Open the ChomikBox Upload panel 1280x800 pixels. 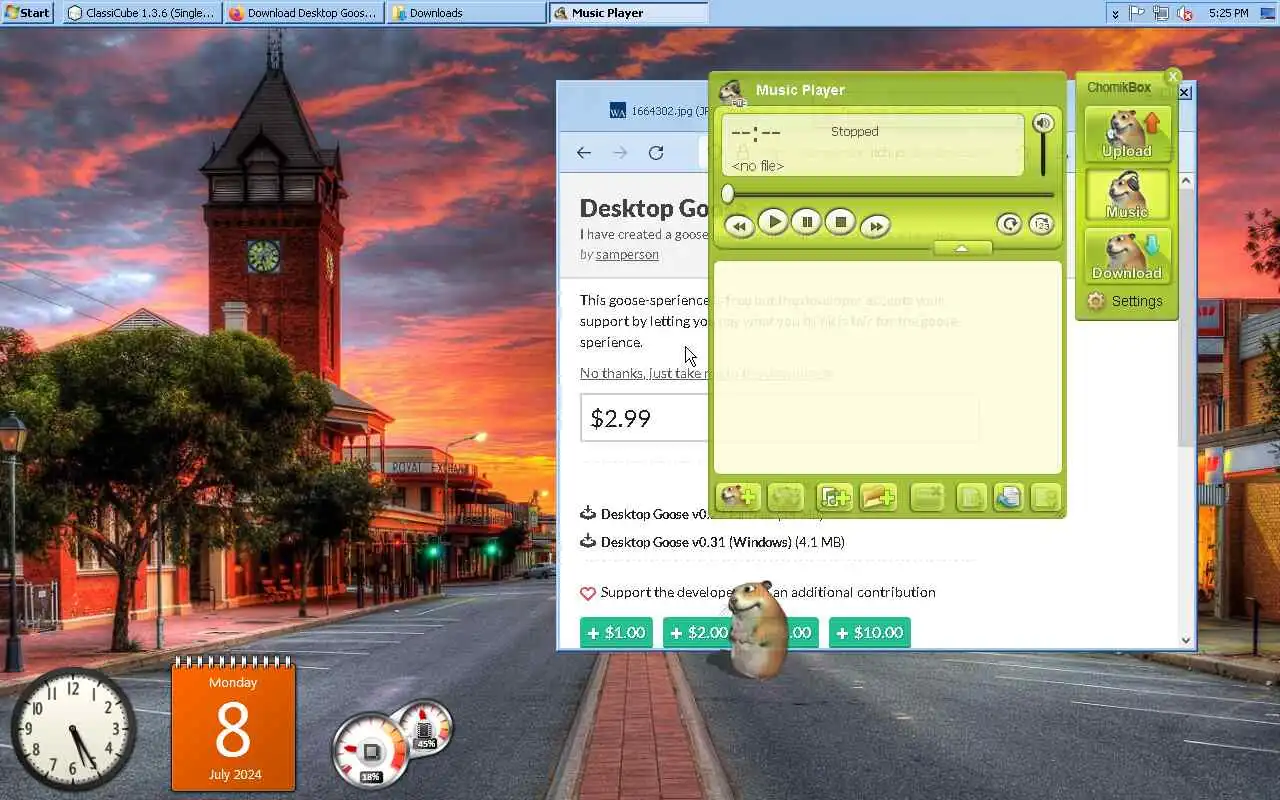[1127, 134]
